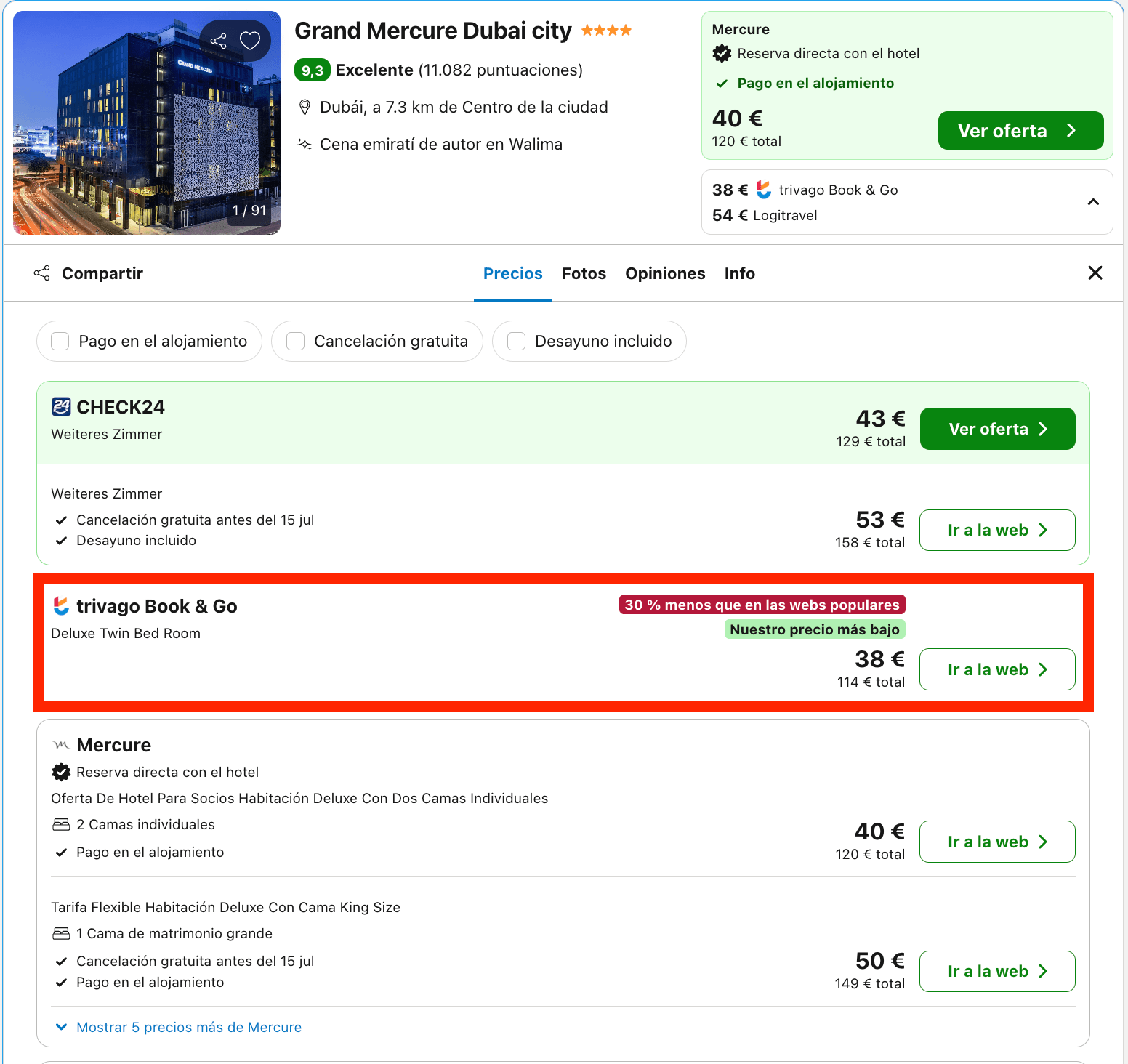This screenshot has width=1128, height=1064.
Task: Click the Mercure brand logo icon
Action: 61,745
